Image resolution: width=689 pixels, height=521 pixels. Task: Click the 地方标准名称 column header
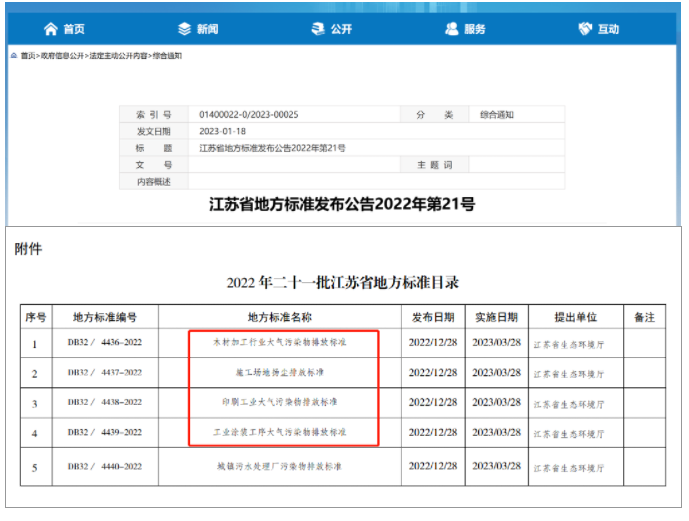tap(280, 317)
